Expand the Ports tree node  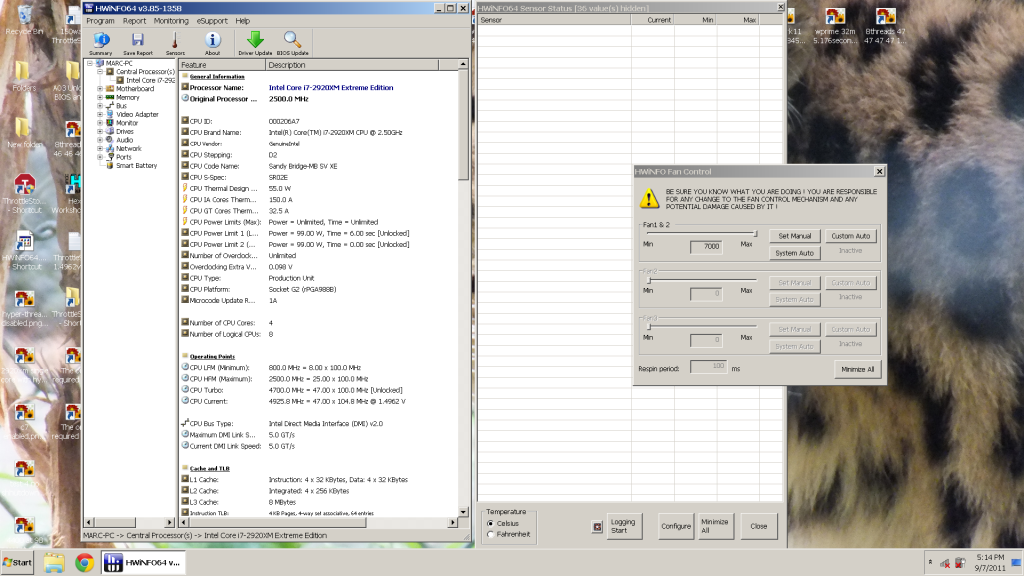pos(100,157)
